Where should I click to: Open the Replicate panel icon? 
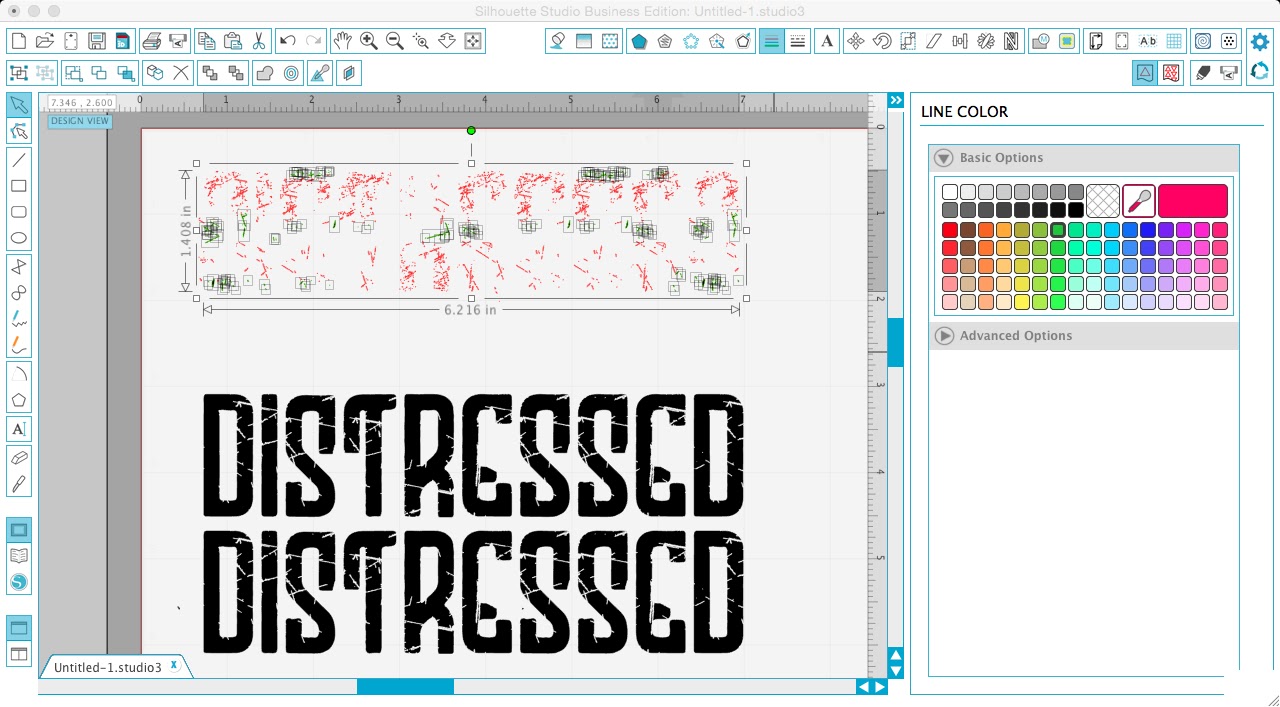click(984, 41)
